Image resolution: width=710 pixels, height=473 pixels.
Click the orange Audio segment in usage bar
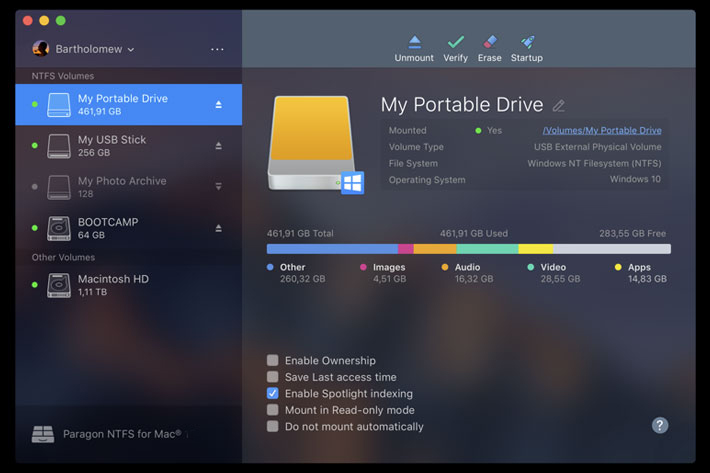pos(435,249)
